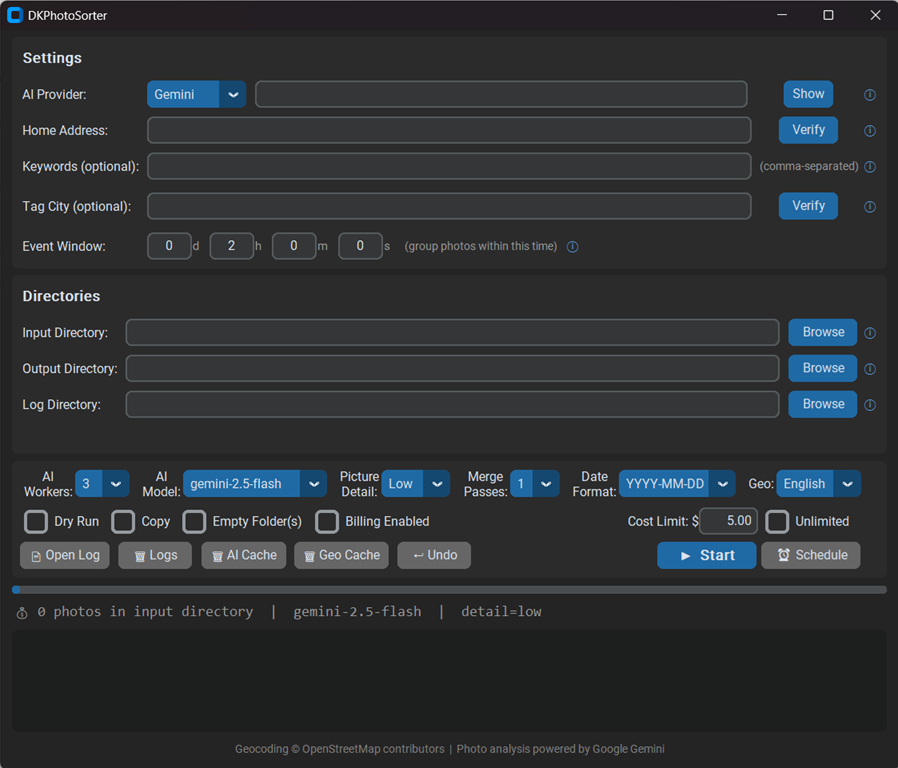Click the info icon beside Output Directory

pyautogui.click(x=869, y=368)
